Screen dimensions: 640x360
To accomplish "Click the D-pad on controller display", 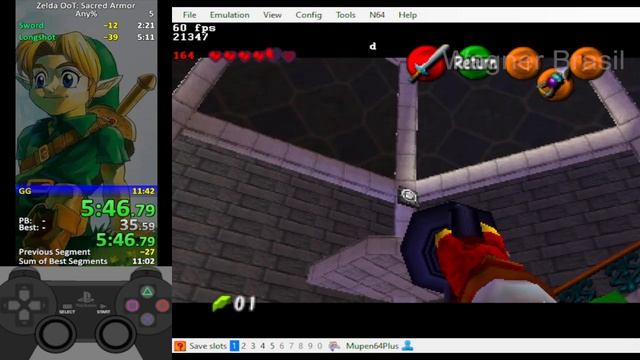I will tap(24, 304).
